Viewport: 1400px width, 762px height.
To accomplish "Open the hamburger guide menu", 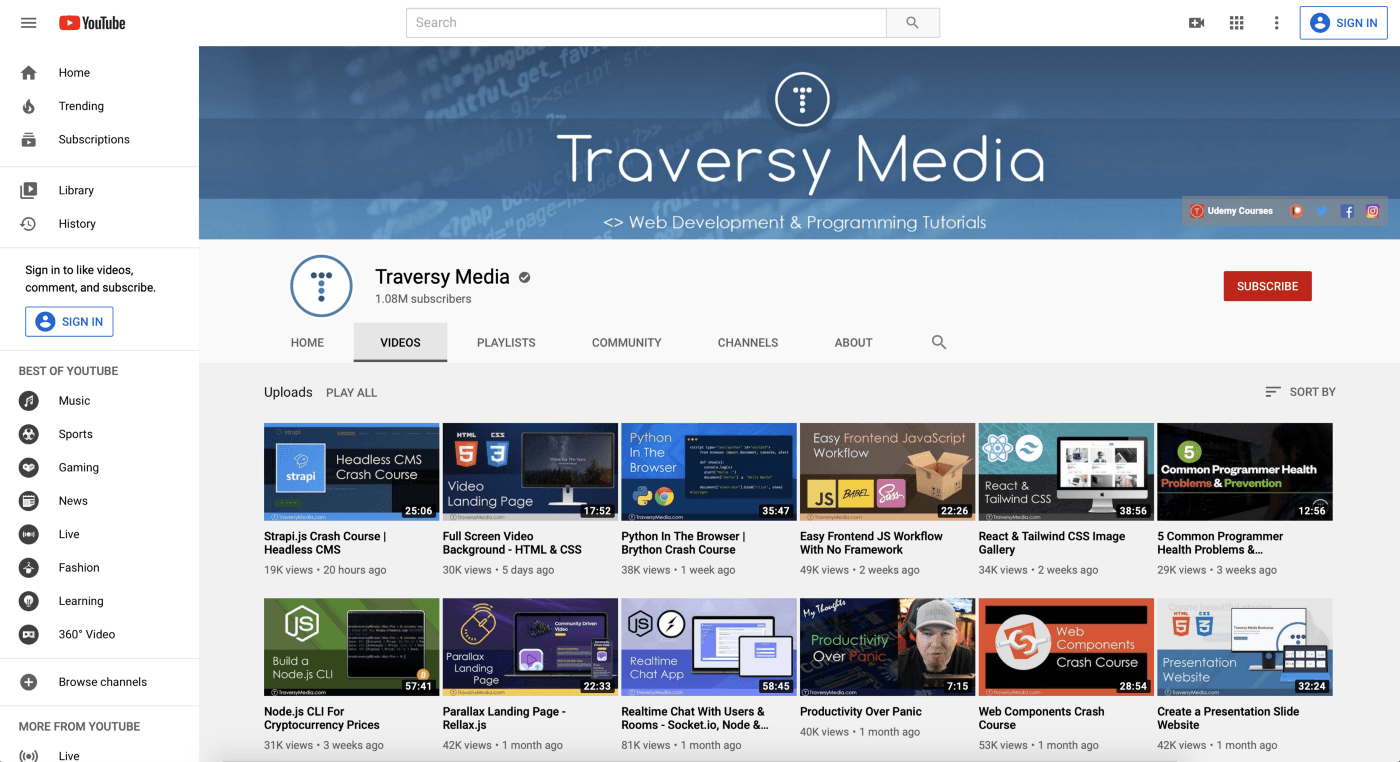I will 28,23.
